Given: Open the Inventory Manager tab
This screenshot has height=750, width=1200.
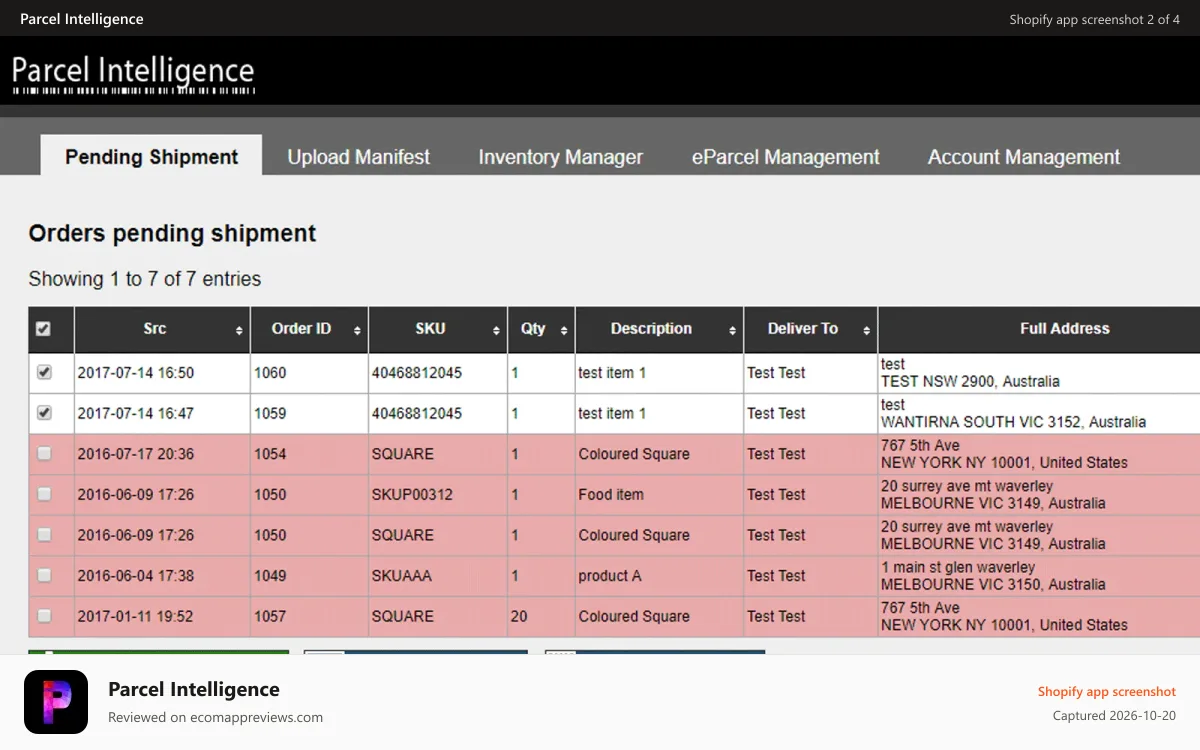Looking at the screenshot, I should tap(560, 157).
